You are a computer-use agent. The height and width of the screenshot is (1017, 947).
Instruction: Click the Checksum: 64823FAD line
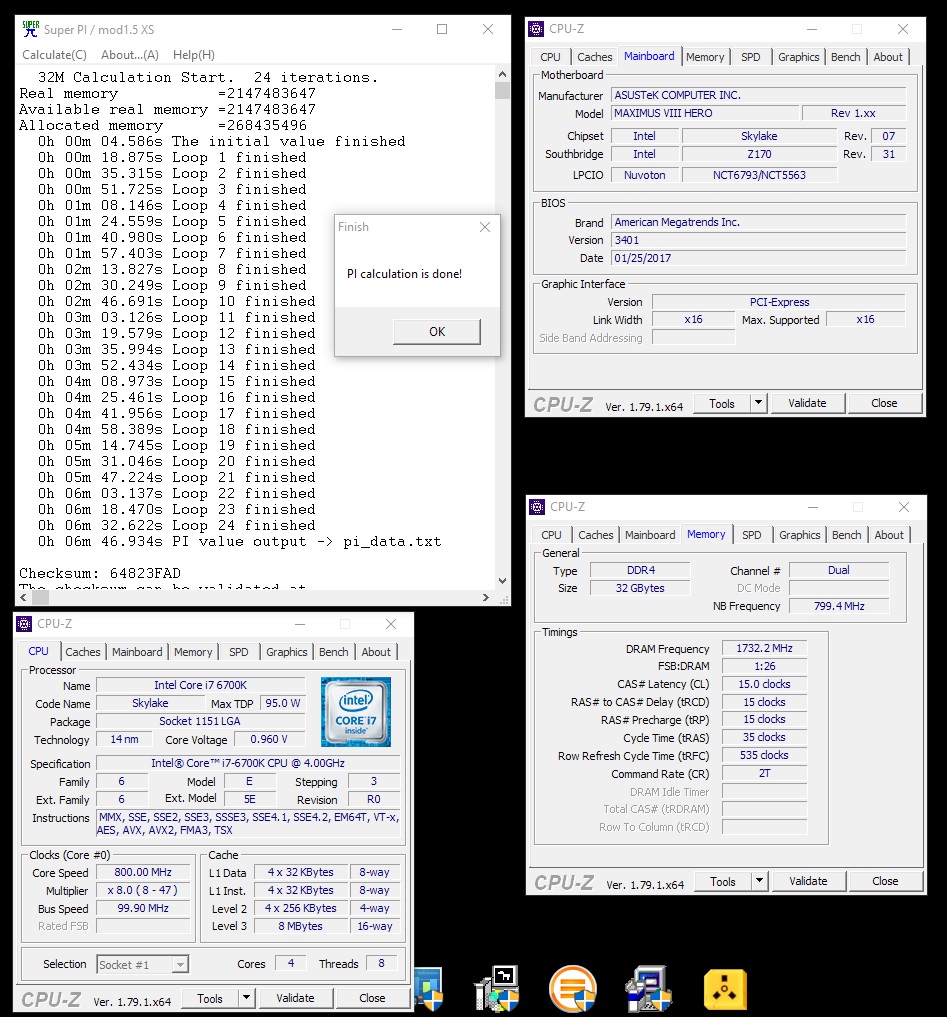[x=100, y=573]
